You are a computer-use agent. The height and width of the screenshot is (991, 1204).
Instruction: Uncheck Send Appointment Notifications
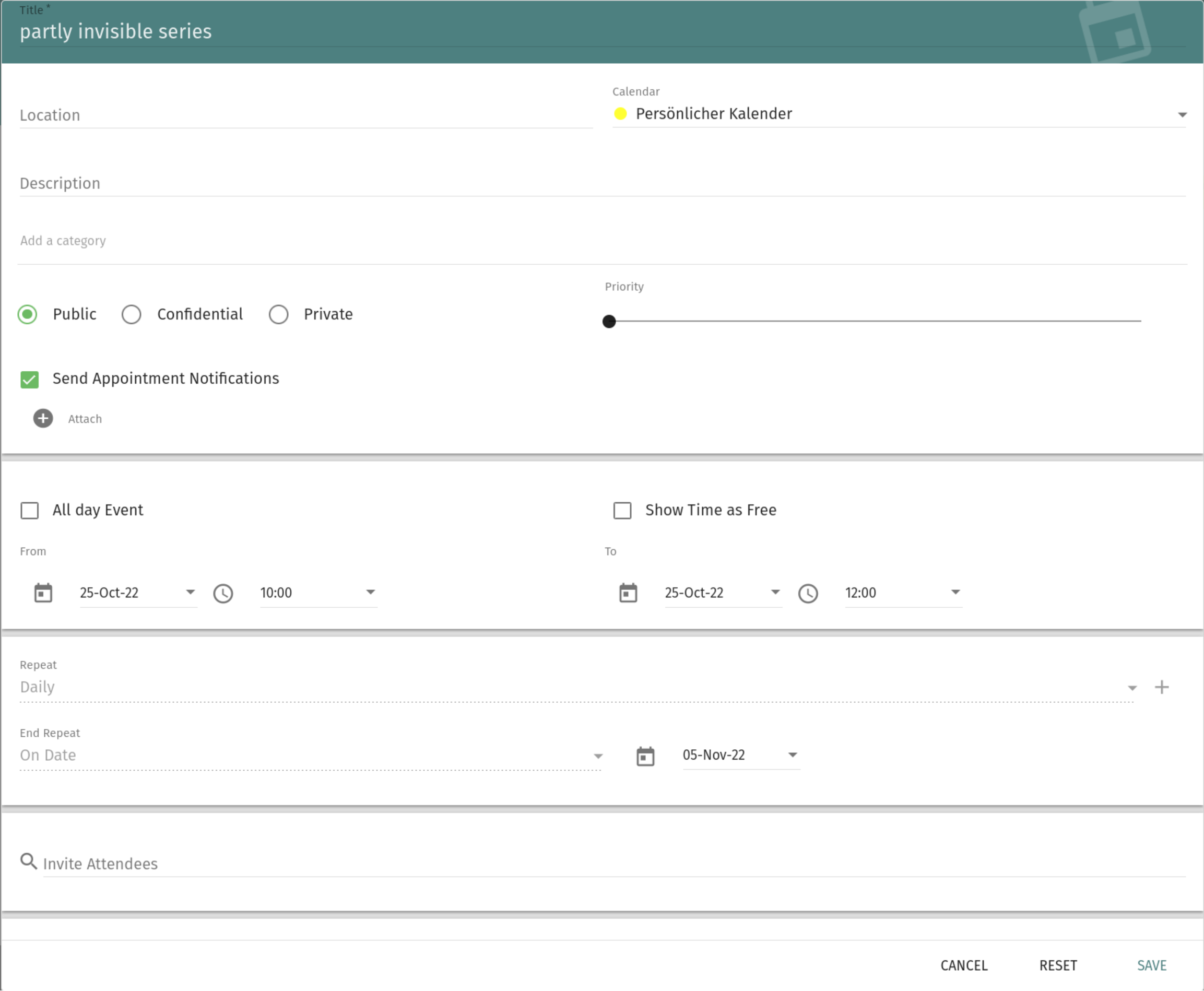pos(30,380)
